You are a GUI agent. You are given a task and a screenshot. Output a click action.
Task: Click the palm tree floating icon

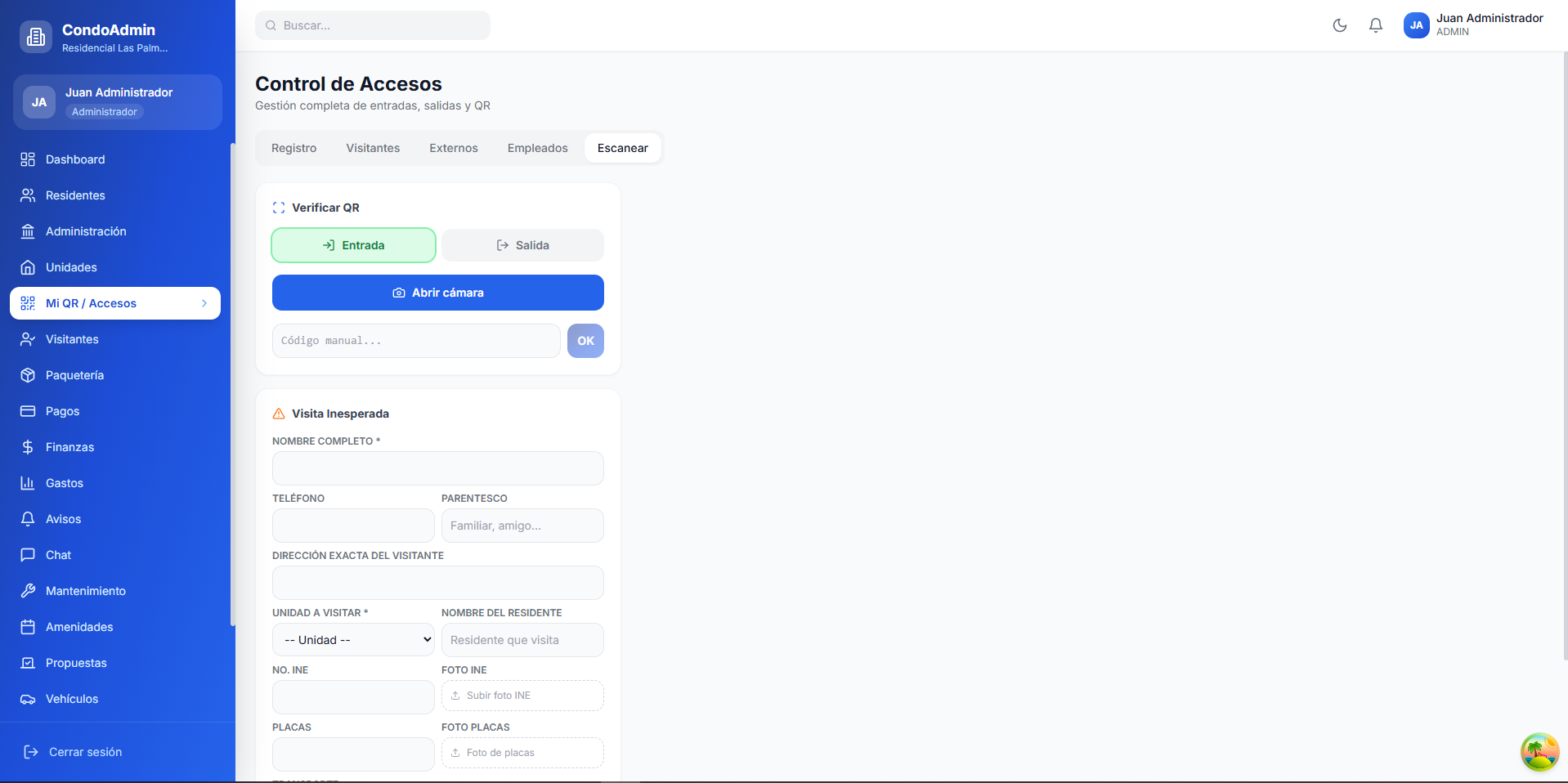pyautogui.click(x=1539, y=752)
